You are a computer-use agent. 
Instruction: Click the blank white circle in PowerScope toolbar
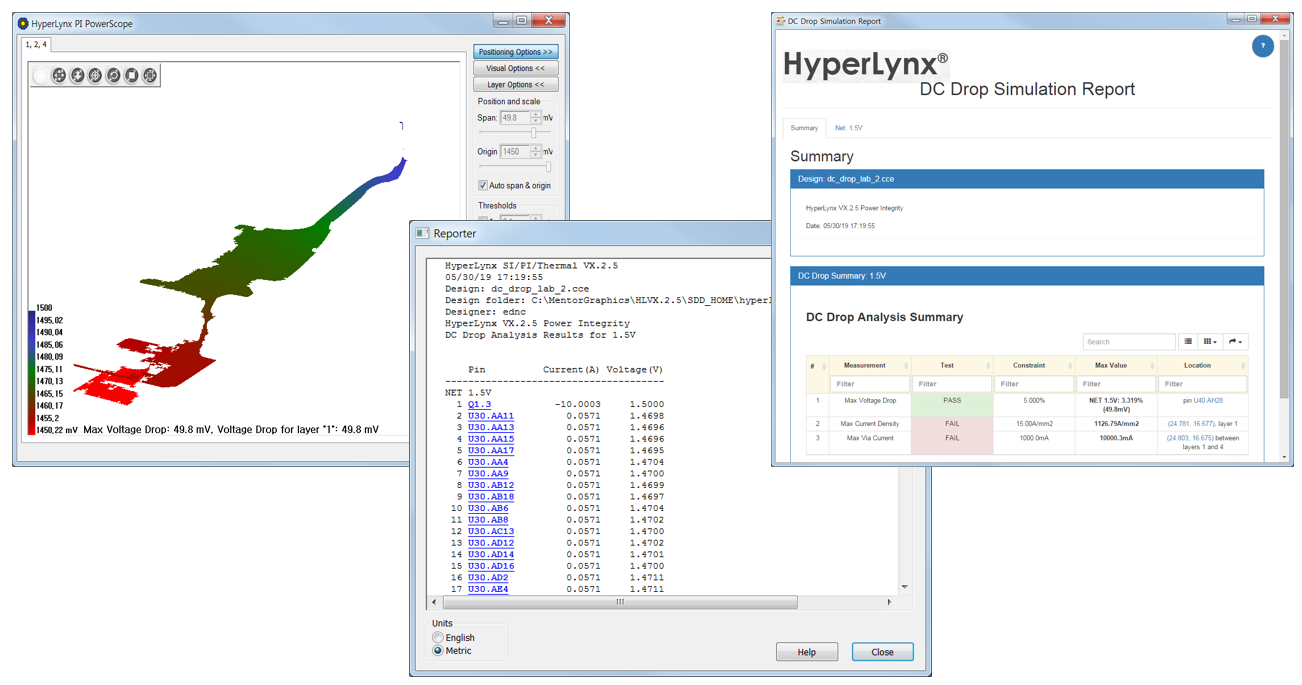click(41, 76)
